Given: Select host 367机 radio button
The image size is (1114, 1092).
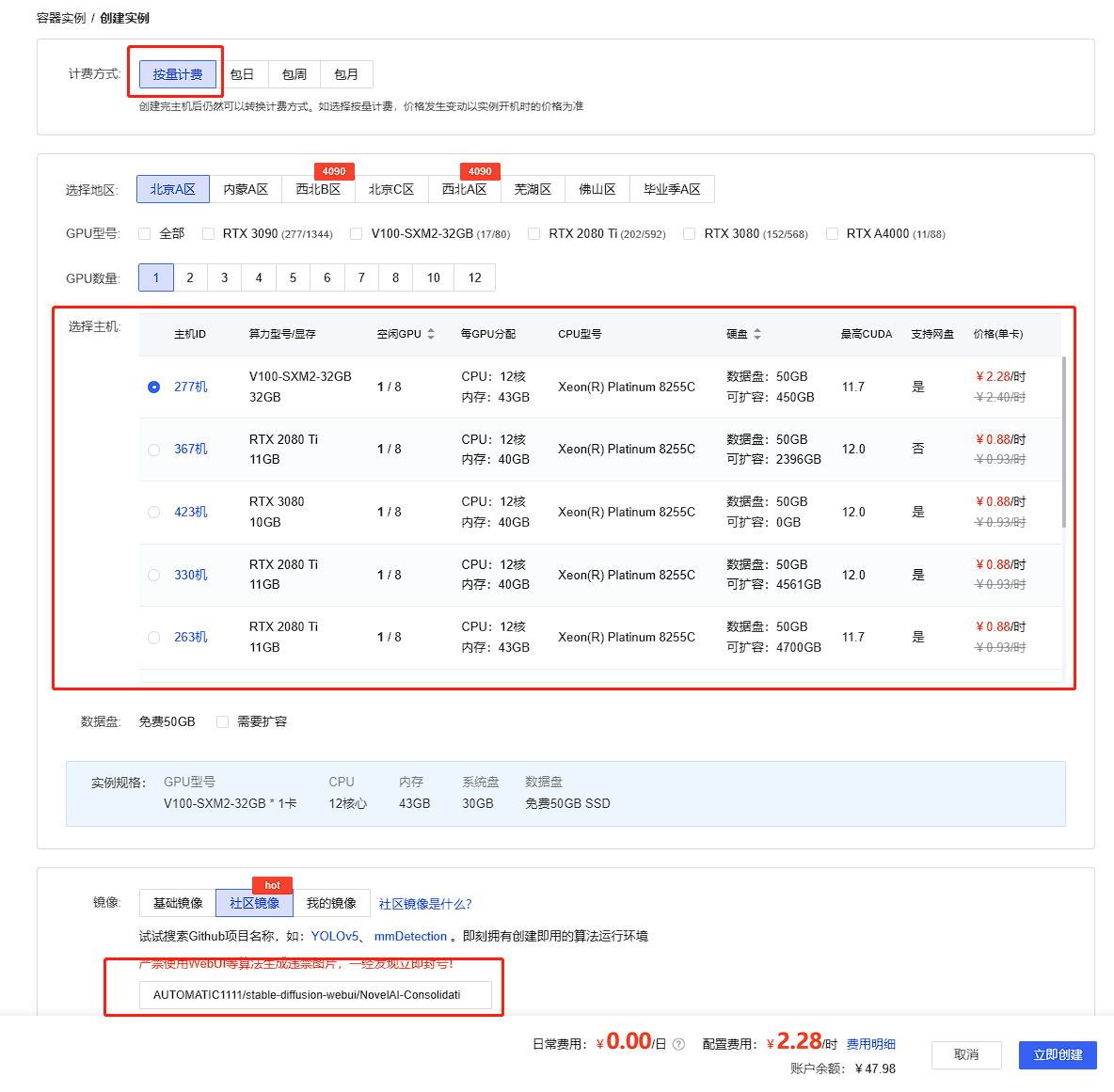Looking at the screenshot, I should click(x=154, y=450).
